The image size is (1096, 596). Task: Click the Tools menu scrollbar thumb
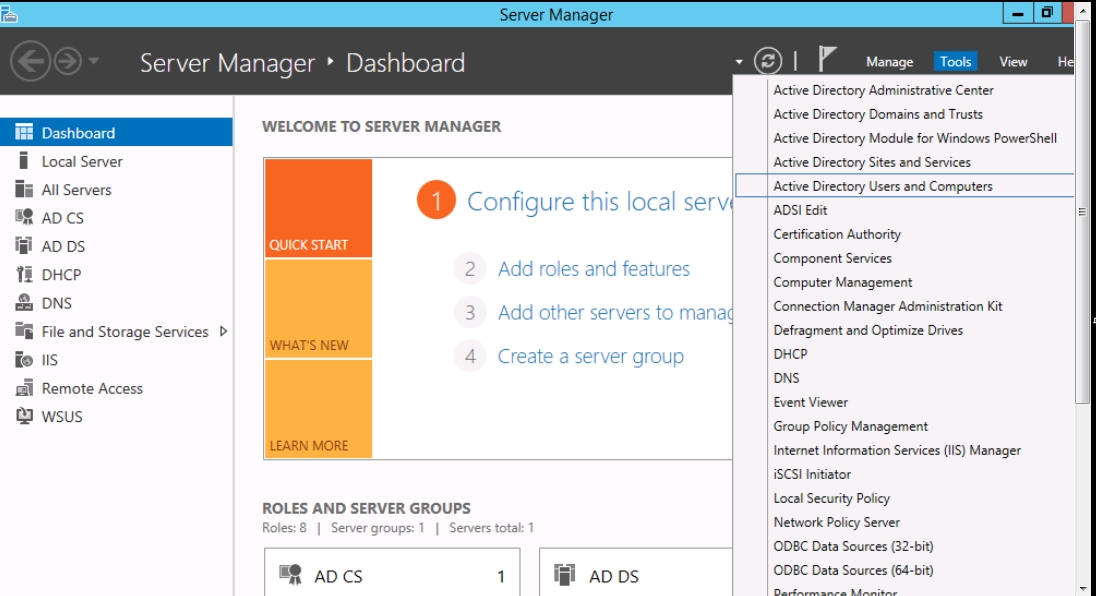pyautogui.click(x=1082, y=212)
